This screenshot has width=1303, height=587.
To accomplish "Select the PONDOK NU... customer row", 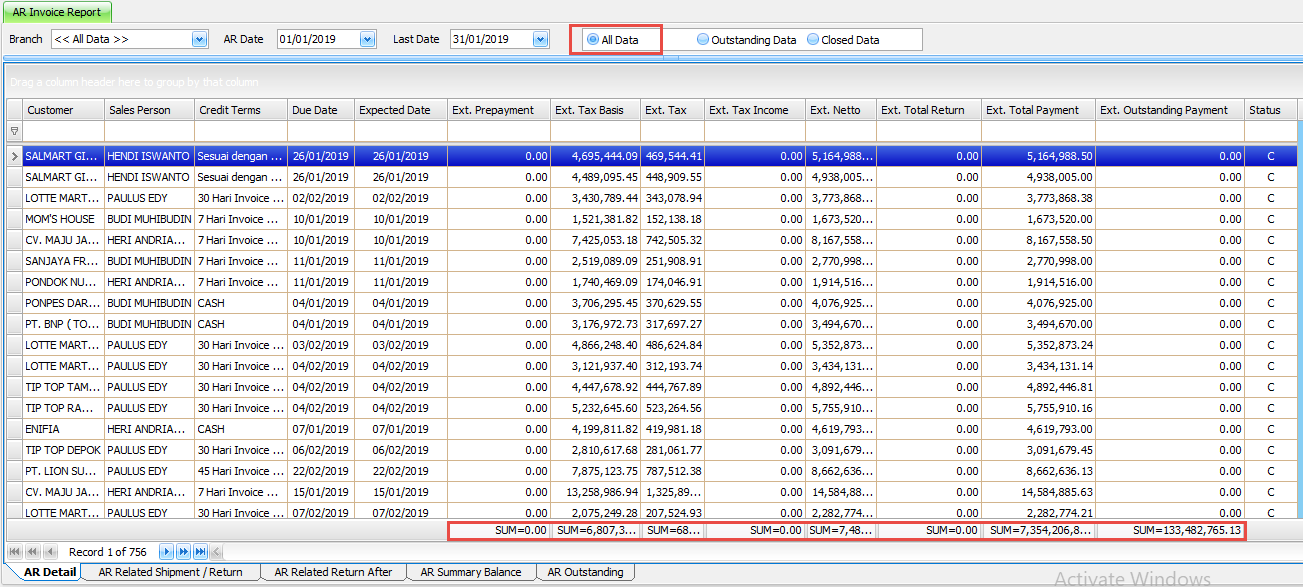I will pyautogui.click(x=652, y=282).
